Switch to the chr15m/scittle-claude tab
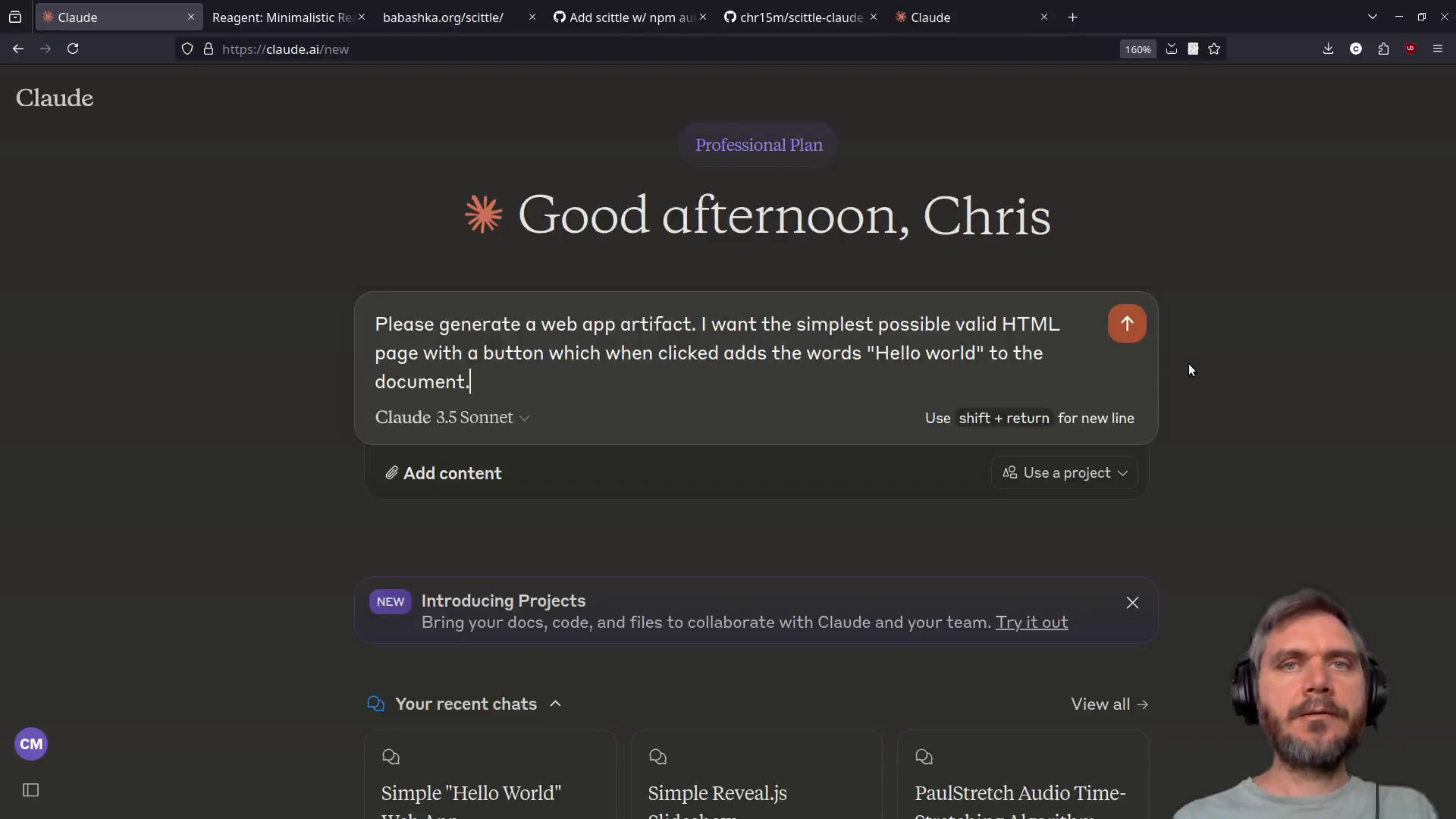Viewport: 1456px width, 819px height. 794,17
